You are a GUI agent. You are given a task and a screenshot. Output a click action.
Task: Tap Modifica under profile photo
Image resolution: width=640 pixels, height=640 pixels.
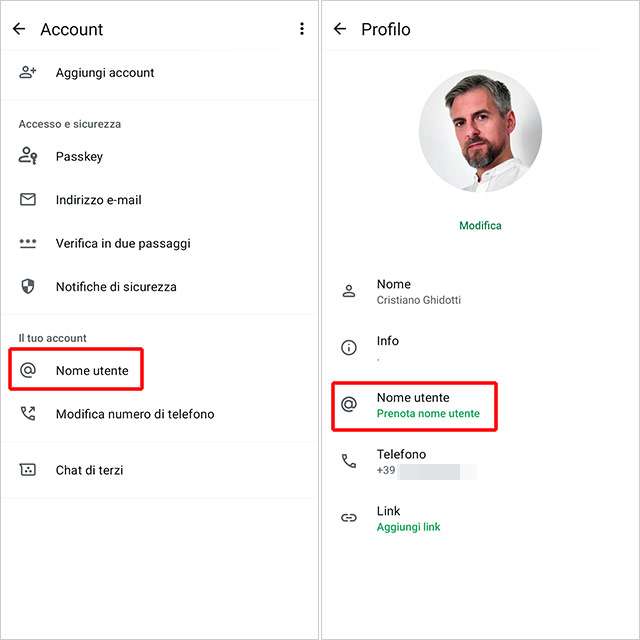(480, 225)
